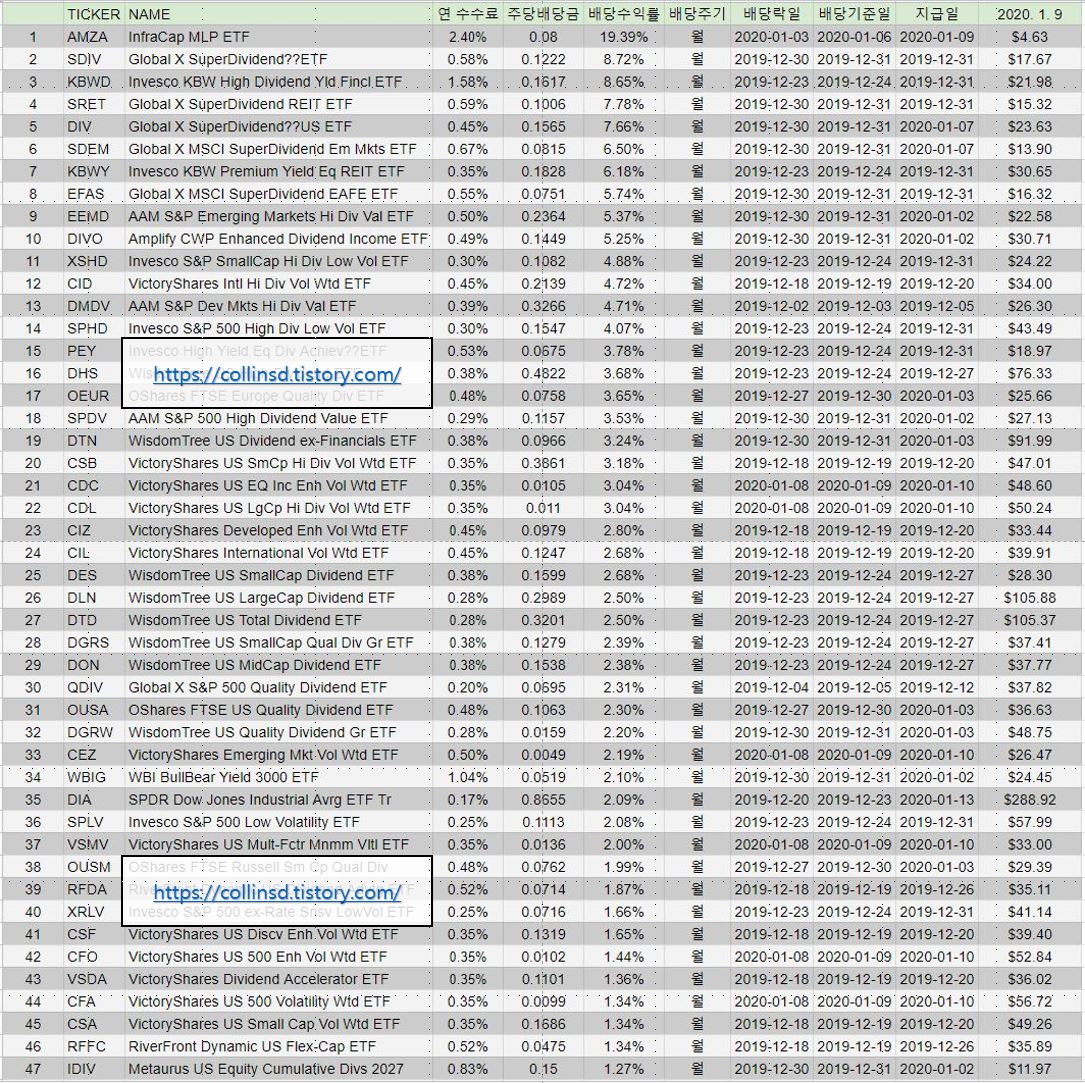This screenshot has height=1083, width=1085.
Task: Open the collinsd.tistory.com link near the RFDA row
Action: 277,892
